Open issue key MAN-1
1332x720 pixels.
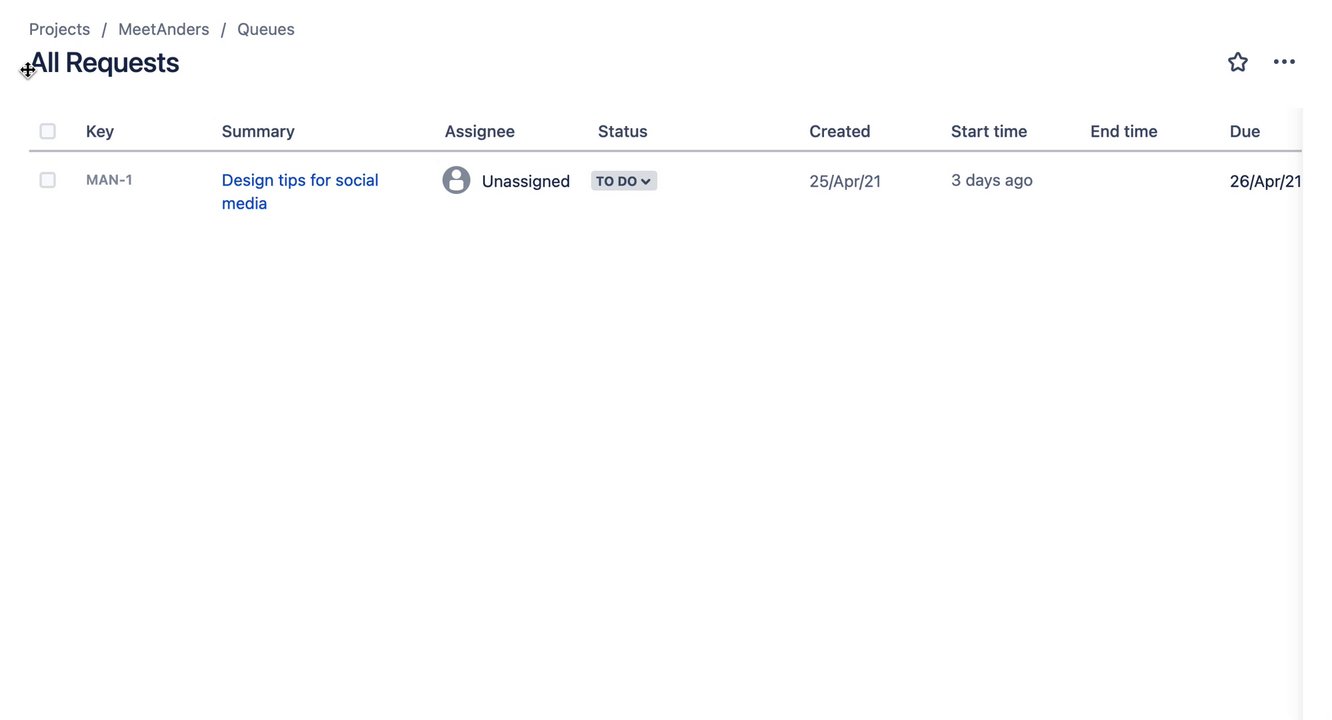109,180
